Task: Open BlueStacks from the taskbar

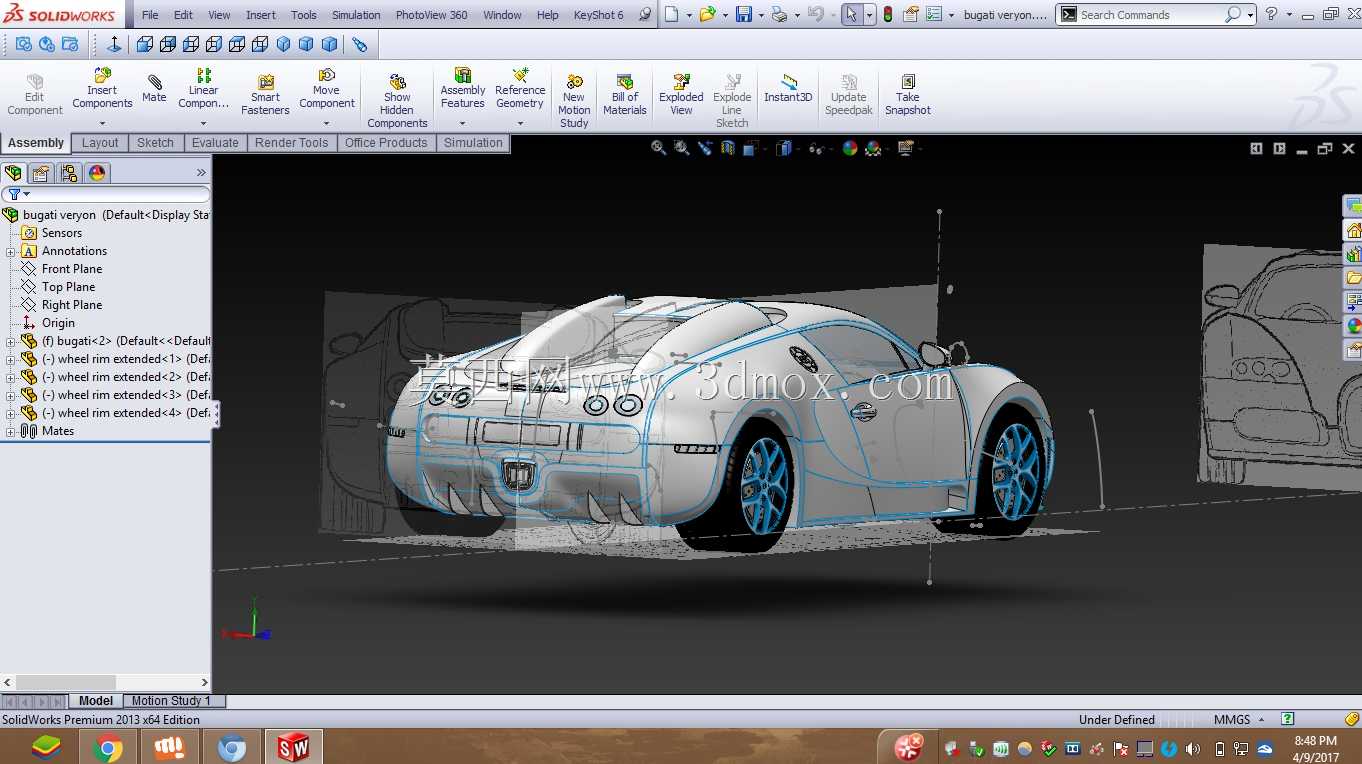Action: (45, 747)
